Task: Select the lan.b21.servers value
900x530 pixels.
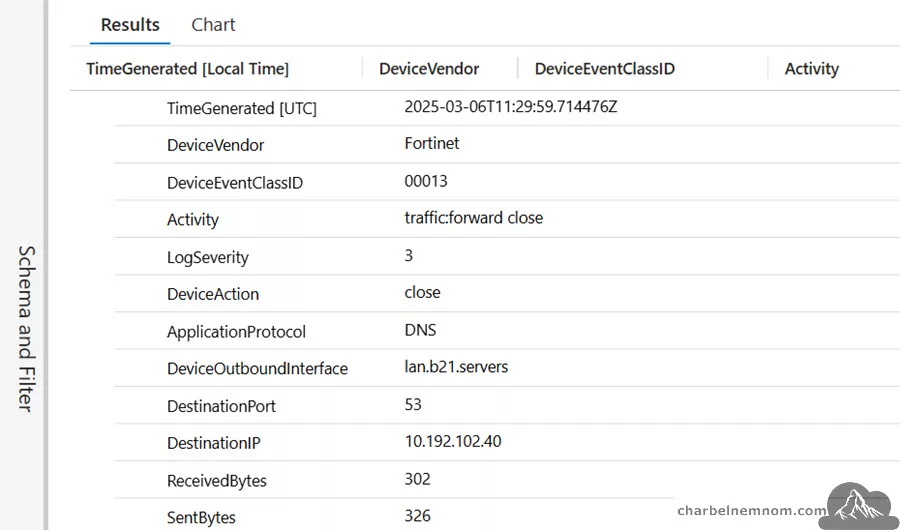Action: pos(456,367)
